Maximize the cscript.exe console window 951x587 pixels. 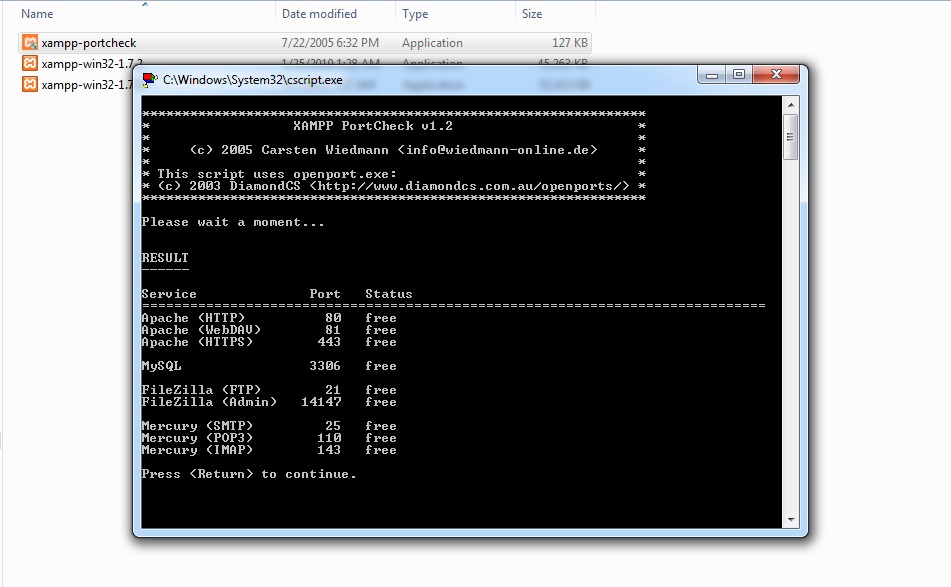click(739, 75)
